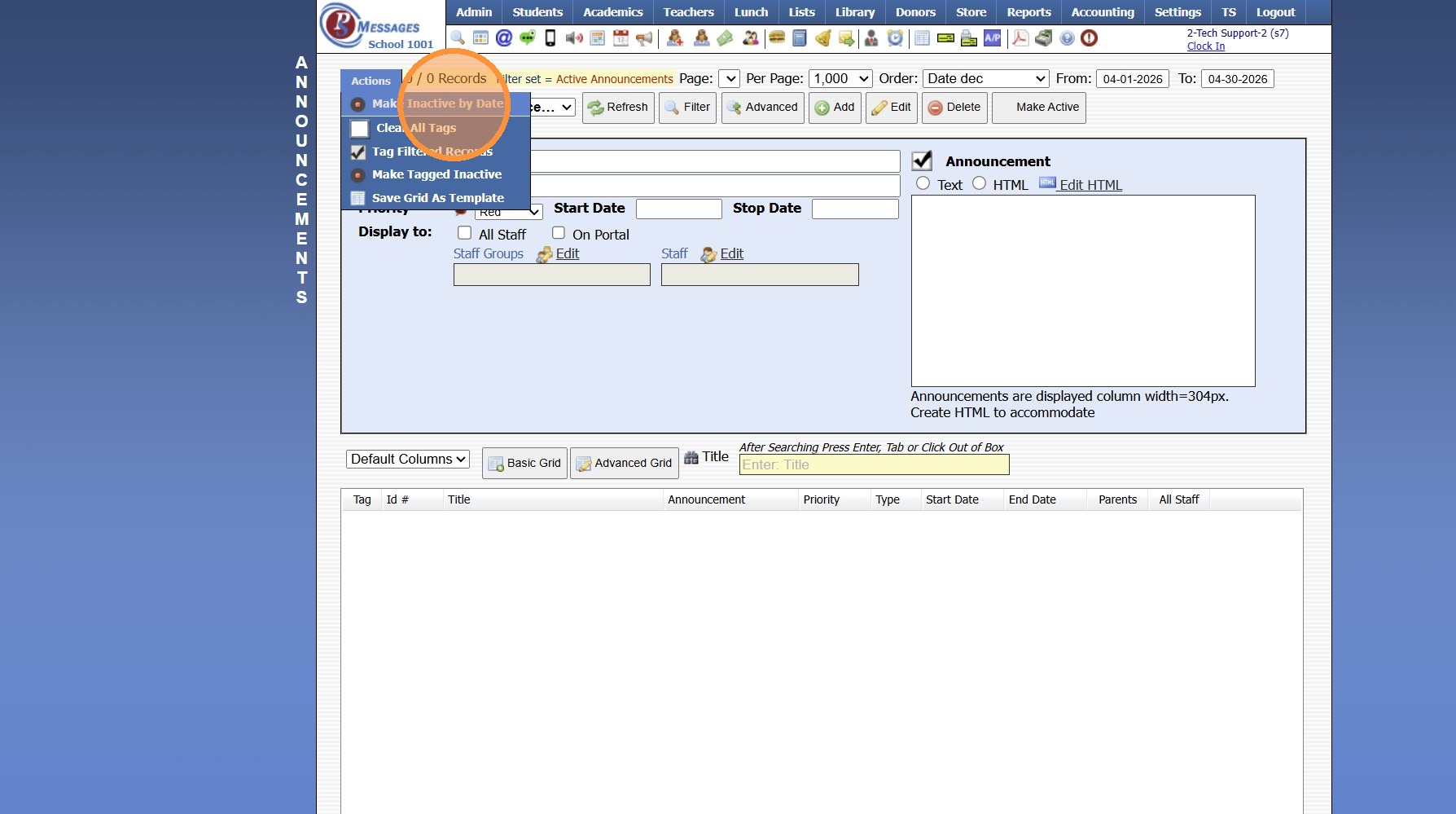Select the Text radio button
The height and width of the screenshot is (814, 1456).
[923, 183]
